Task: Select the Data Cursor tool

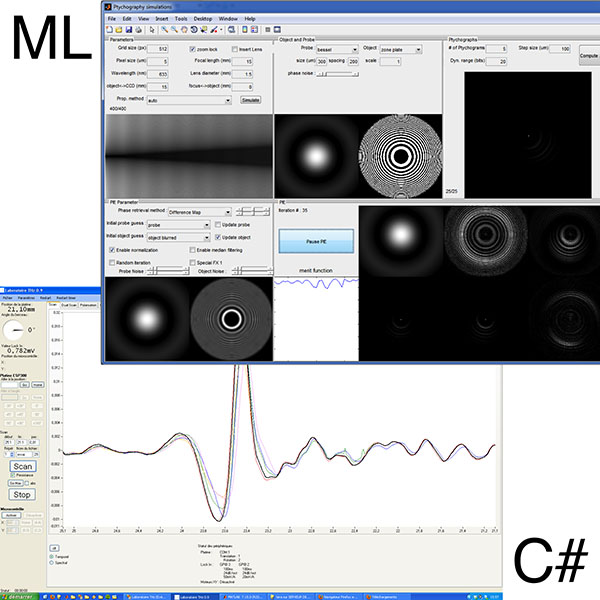Action: point(203,29)
